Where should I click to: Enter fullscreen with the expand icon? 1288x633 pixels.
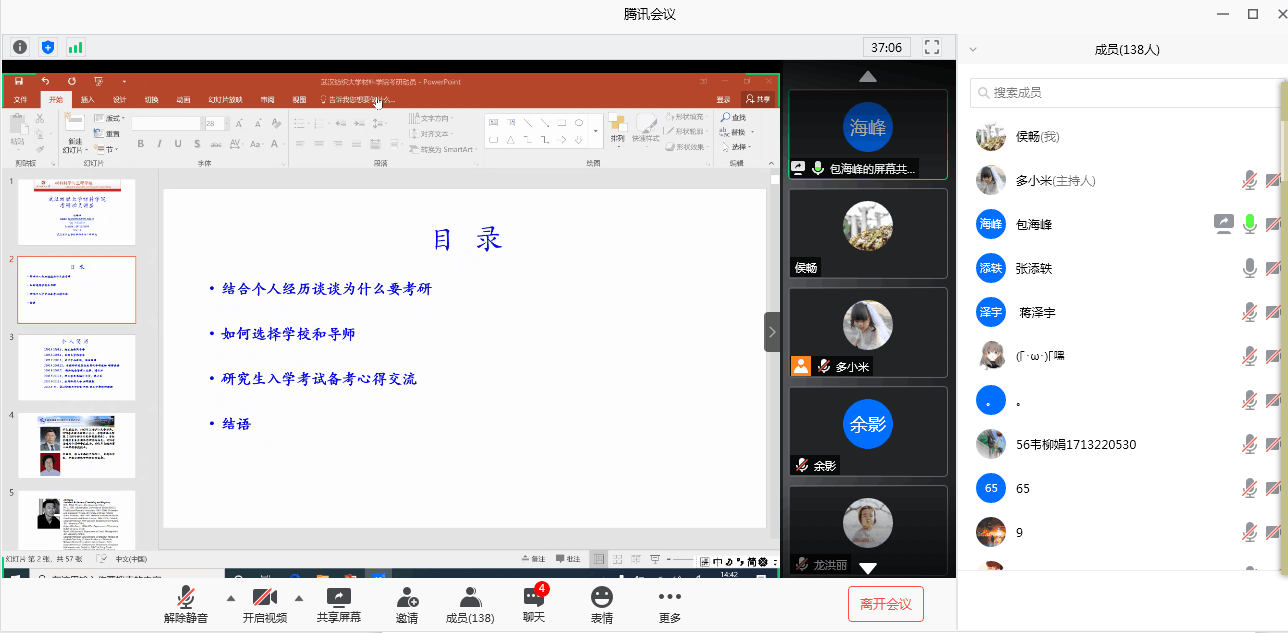[932, 47]
